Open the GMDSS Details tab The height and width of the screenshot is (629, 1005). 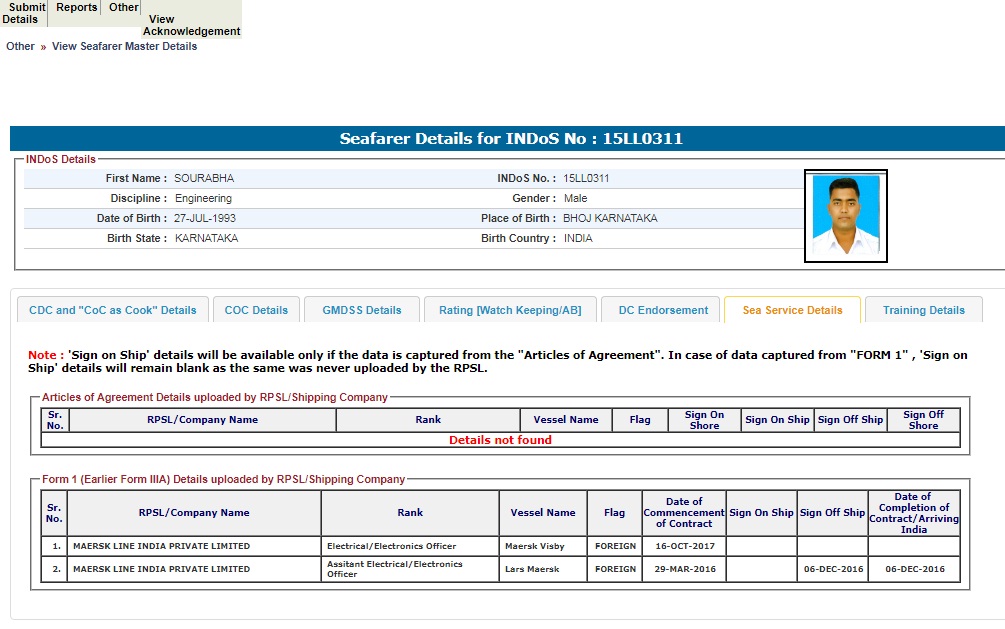point(362,310)
